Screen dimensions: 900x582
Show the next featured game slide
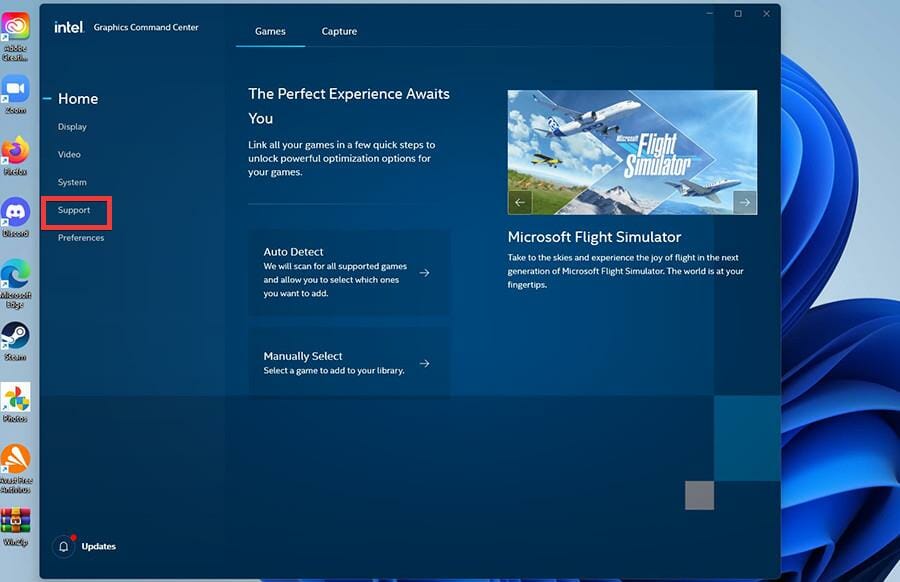click(x=745, y=203)
